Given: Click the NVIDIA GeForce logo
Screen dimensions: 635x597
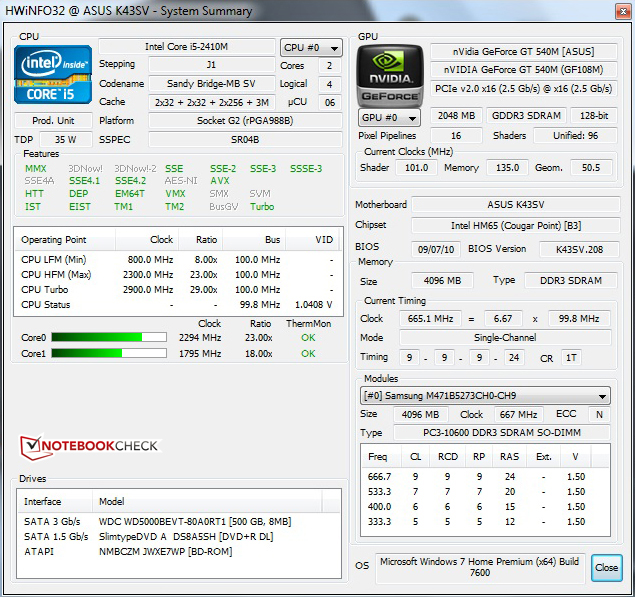Looking at the screenshot, I should pyautogui.click(x=390, y=76).
